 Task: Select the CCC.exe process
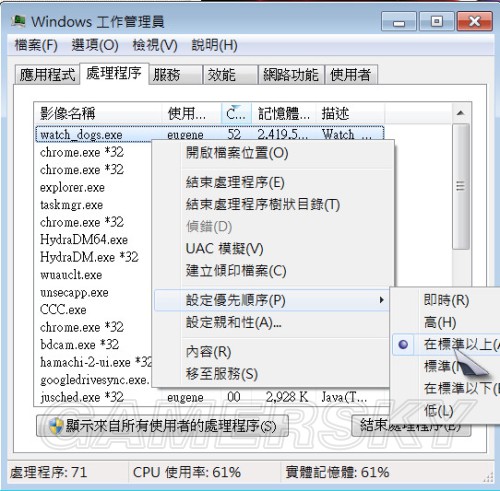pos(63,310)
